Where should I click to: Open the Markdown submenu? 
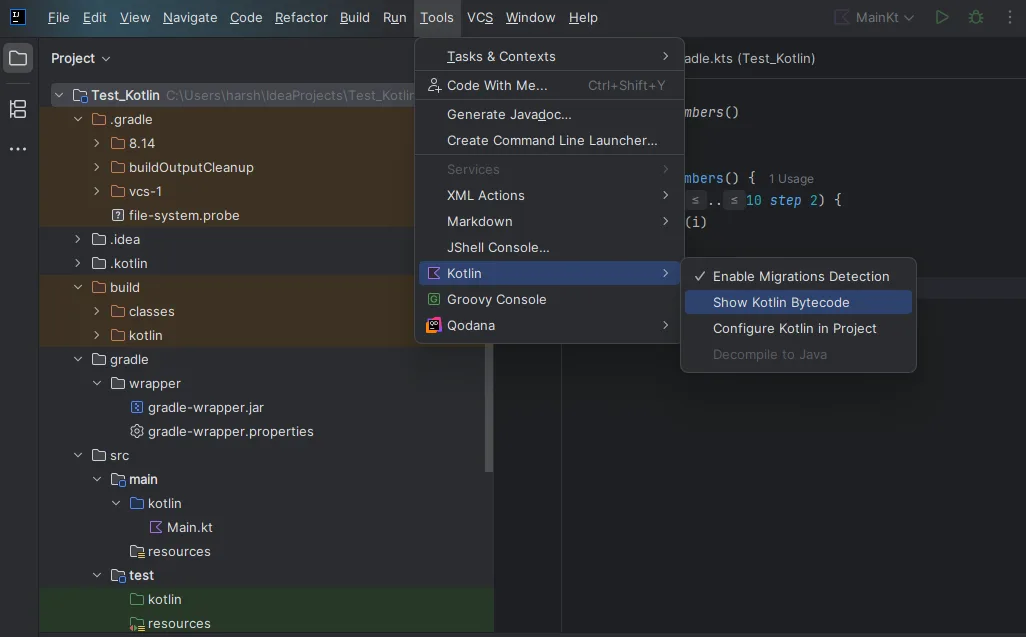[550, 221]
